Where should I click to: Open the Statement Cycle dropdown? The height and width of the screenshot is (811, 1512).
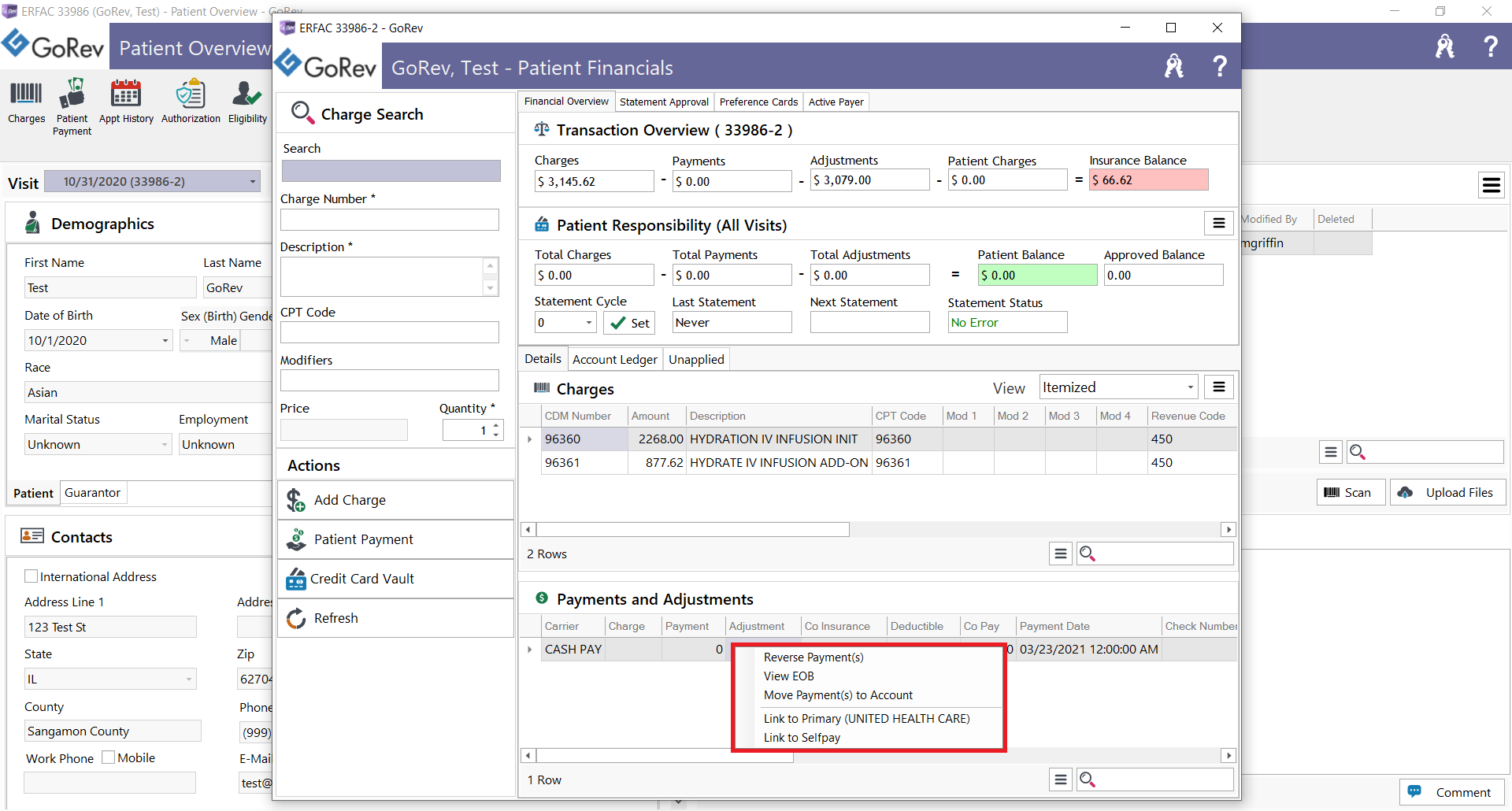click(x=588, y=322)
